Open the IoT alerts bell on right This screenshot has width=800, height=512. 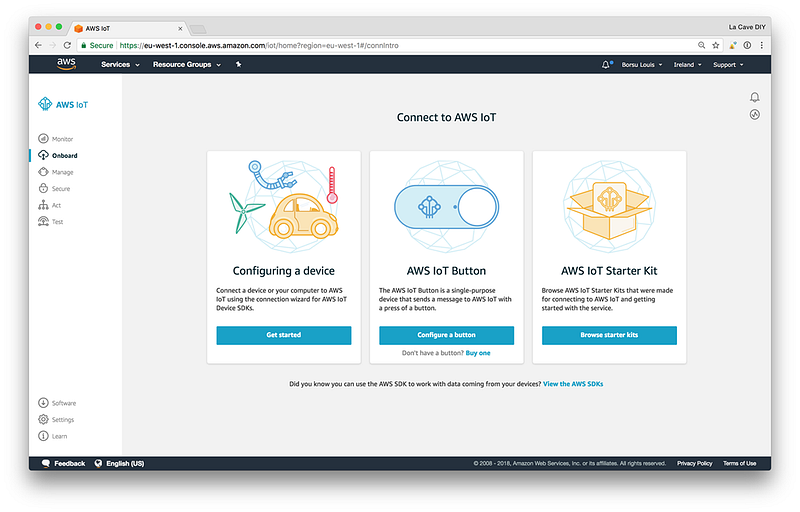click(755, 97)
